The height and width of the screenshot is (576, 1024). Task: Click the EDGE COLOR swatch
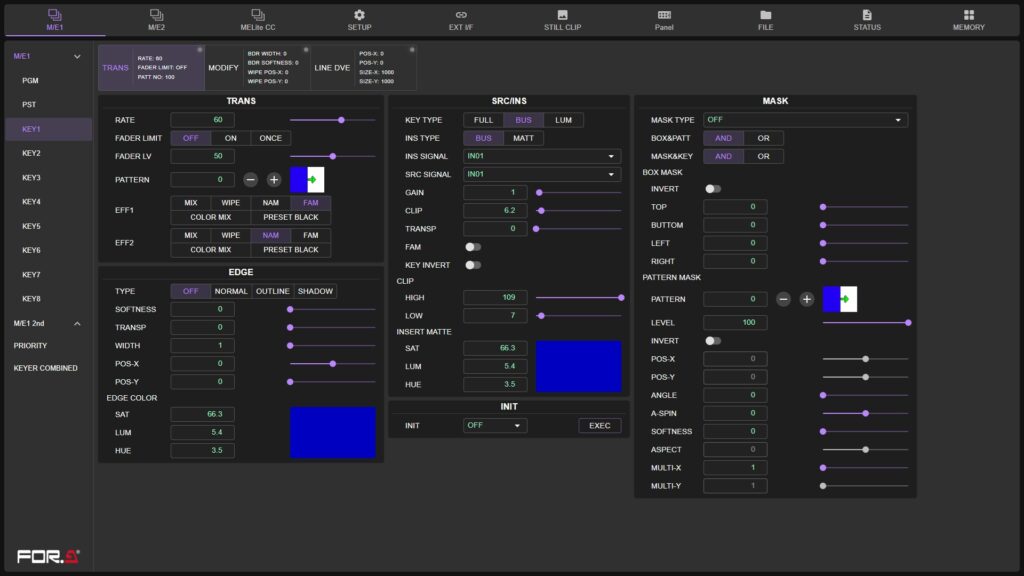click(333, 431)
